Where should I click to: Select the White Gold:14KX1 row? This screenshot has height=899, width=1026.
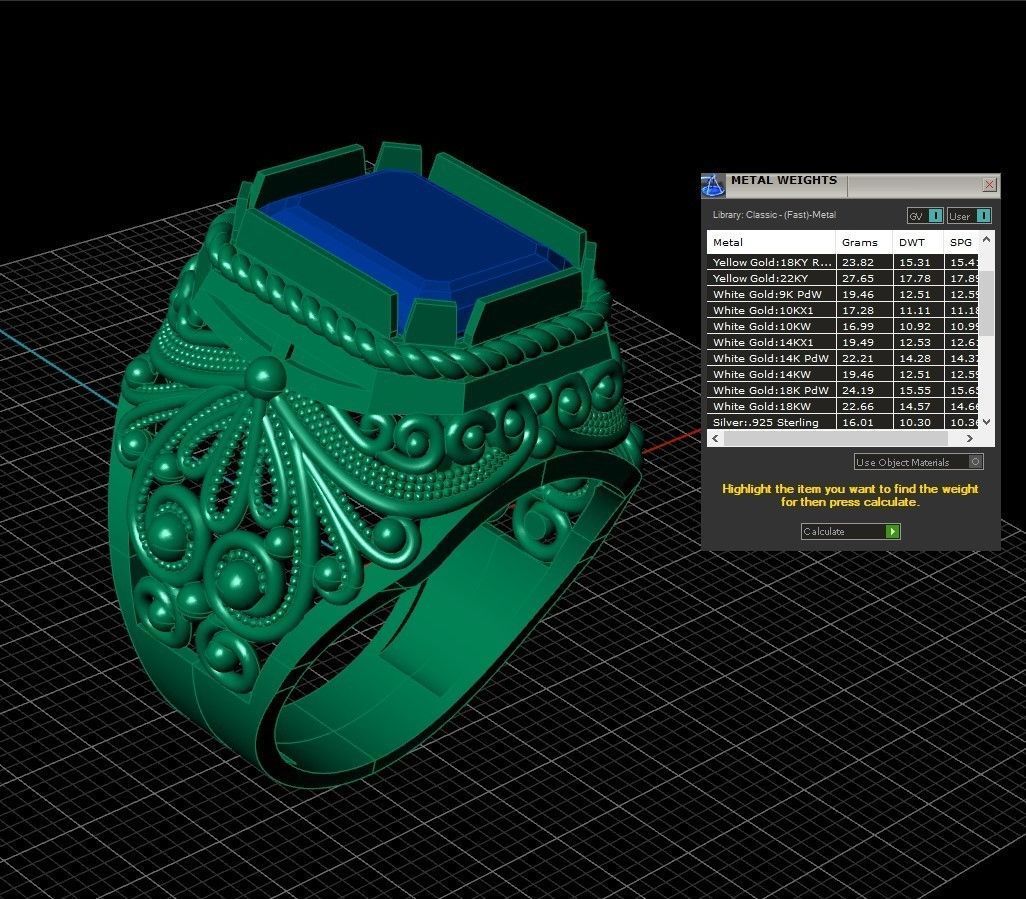[843, 342]
